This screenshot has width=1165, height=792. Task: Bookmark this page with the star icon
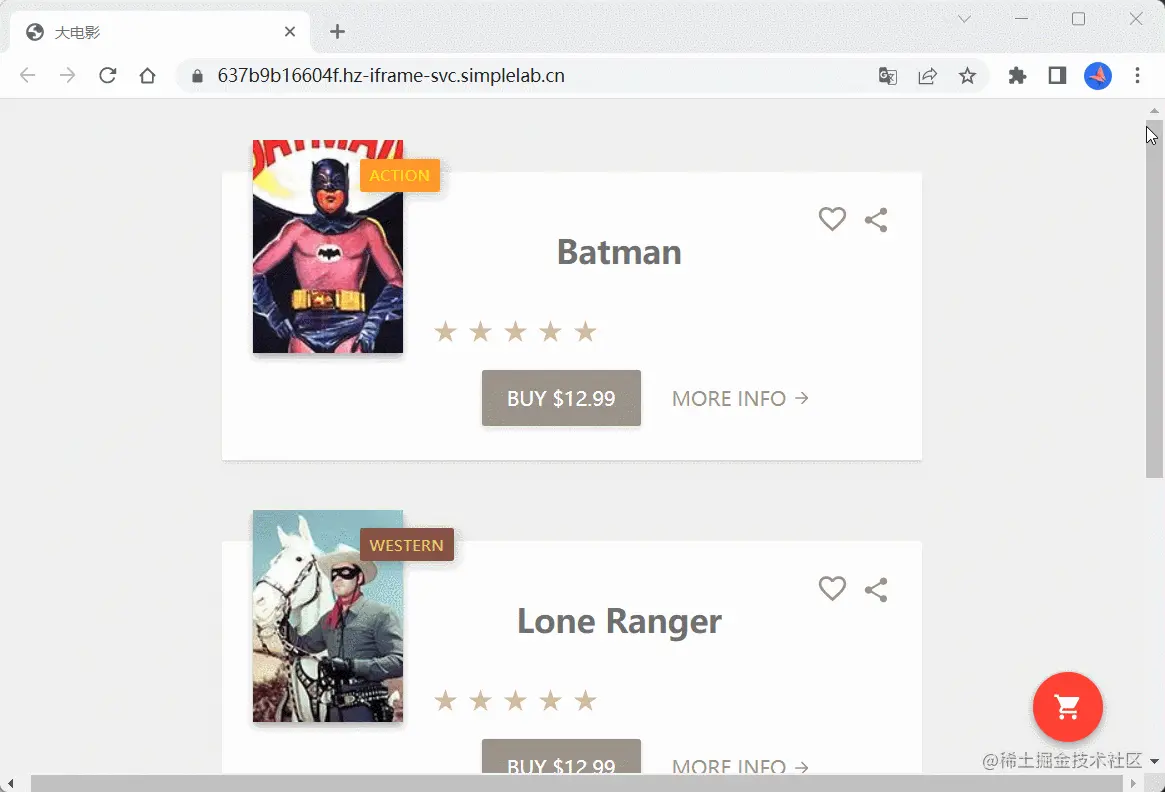pos(967,76)
